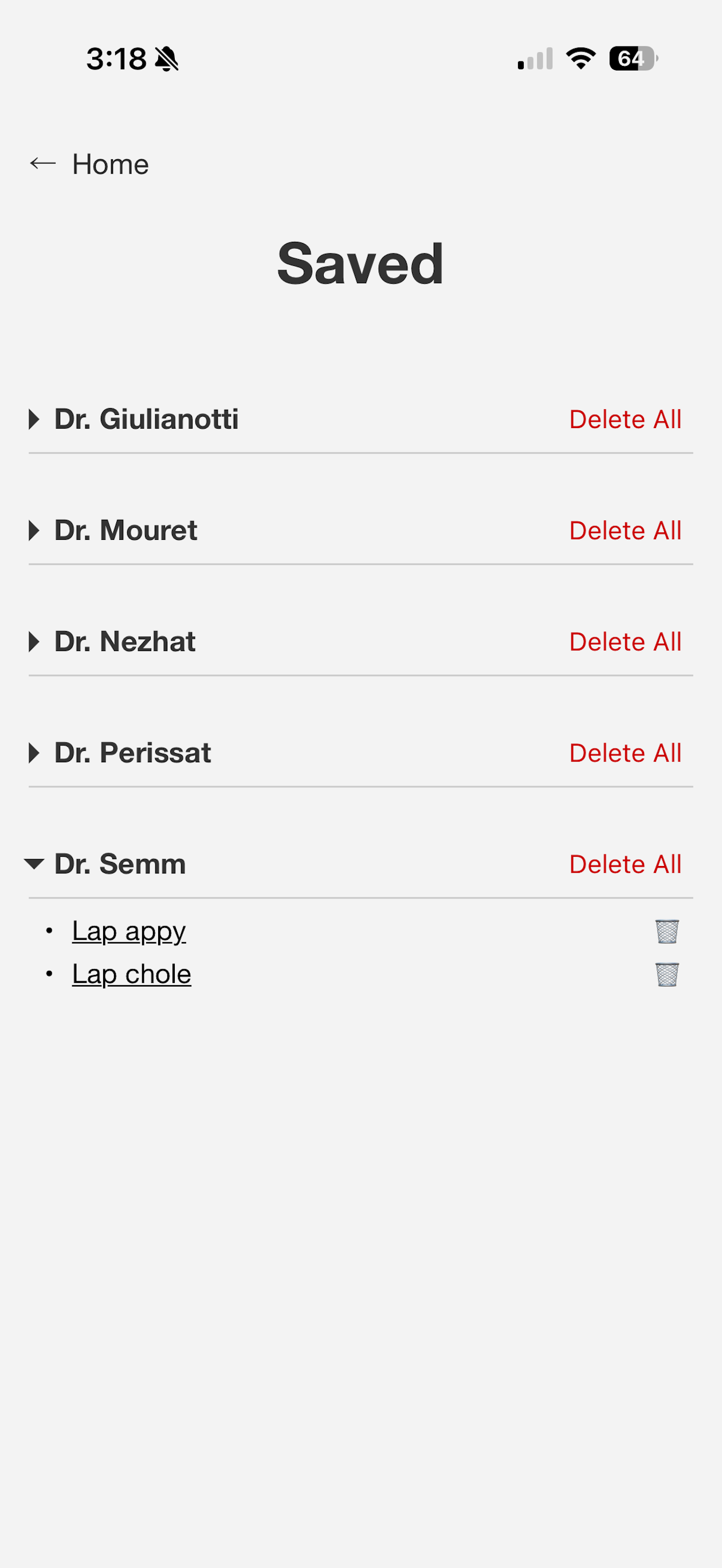Open the Lap chole saved link
The height and width of the screenshot is (1568, 722).
click(131, 974)
